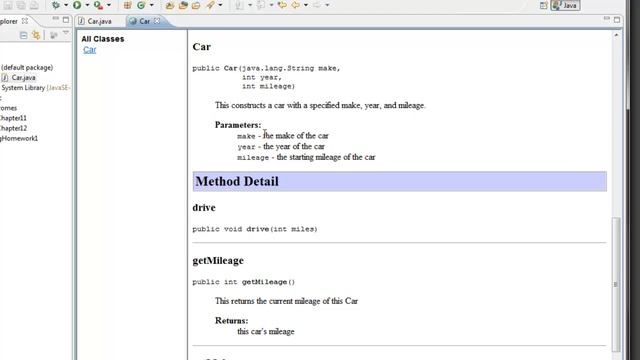The height and width of the screenshot is (360, 640).
Task: Click the Car constructor heading
Action: pos(202,47)
